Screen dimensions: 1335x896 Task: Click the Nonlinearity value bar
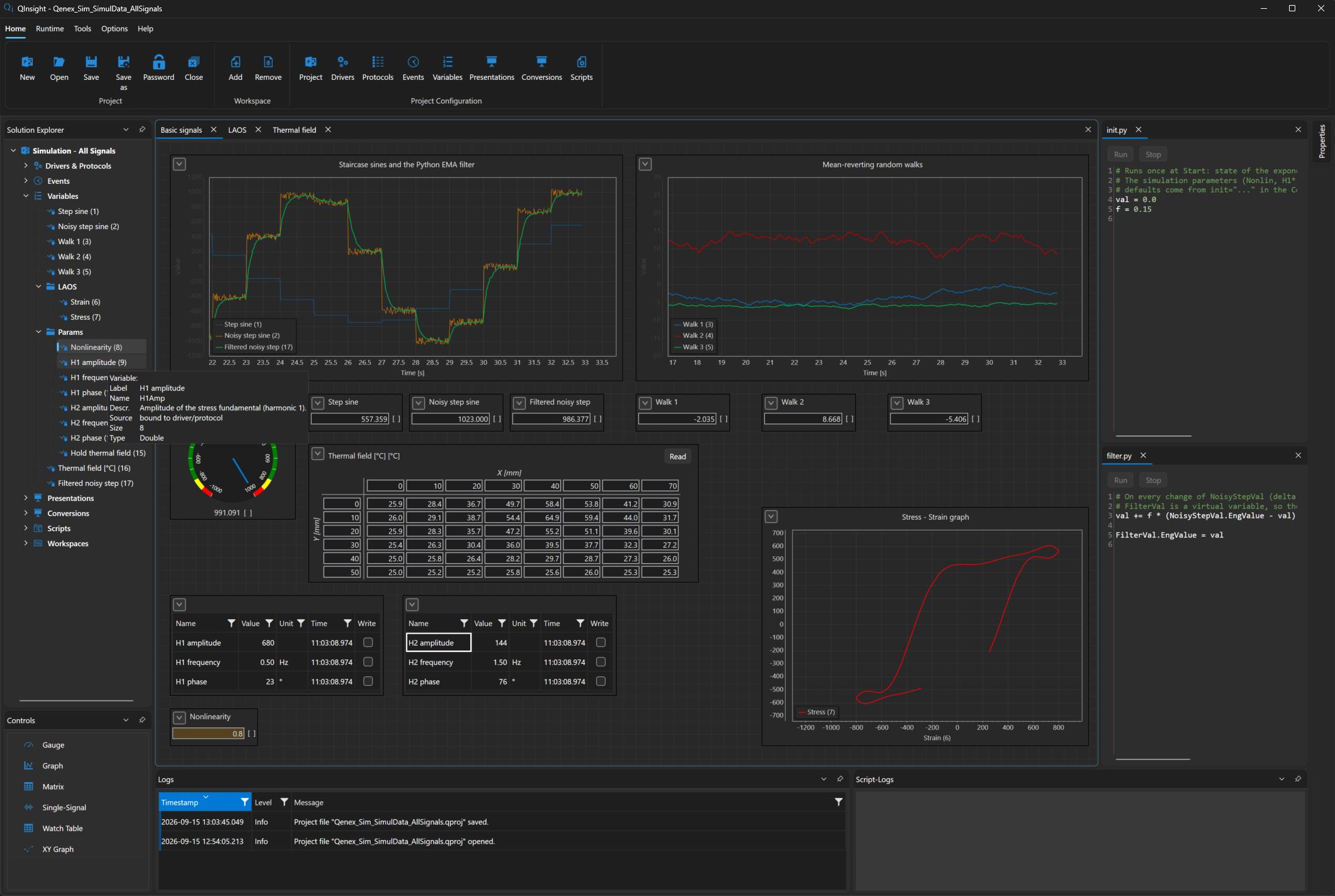pos(208,734)
